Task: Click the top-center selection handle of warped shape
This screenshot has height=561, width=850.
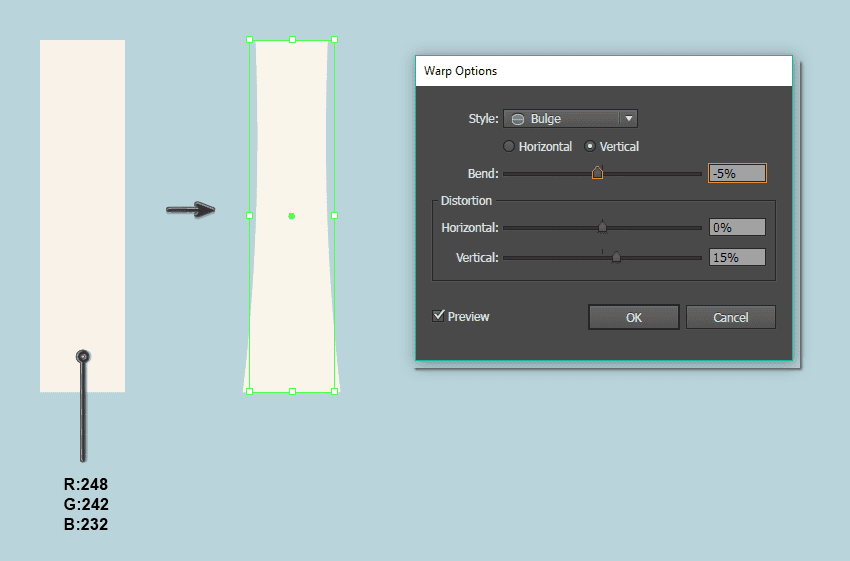Action: coord(292,40)
